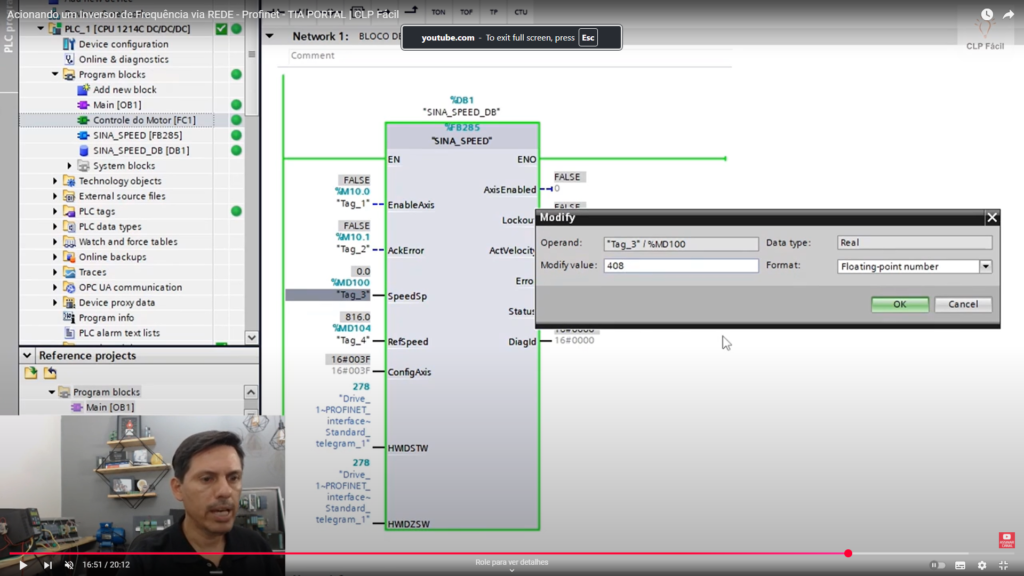Collapse the Program blocks folder under PLC_1
The image size is (1024, 576).
(x=55, y=74)
